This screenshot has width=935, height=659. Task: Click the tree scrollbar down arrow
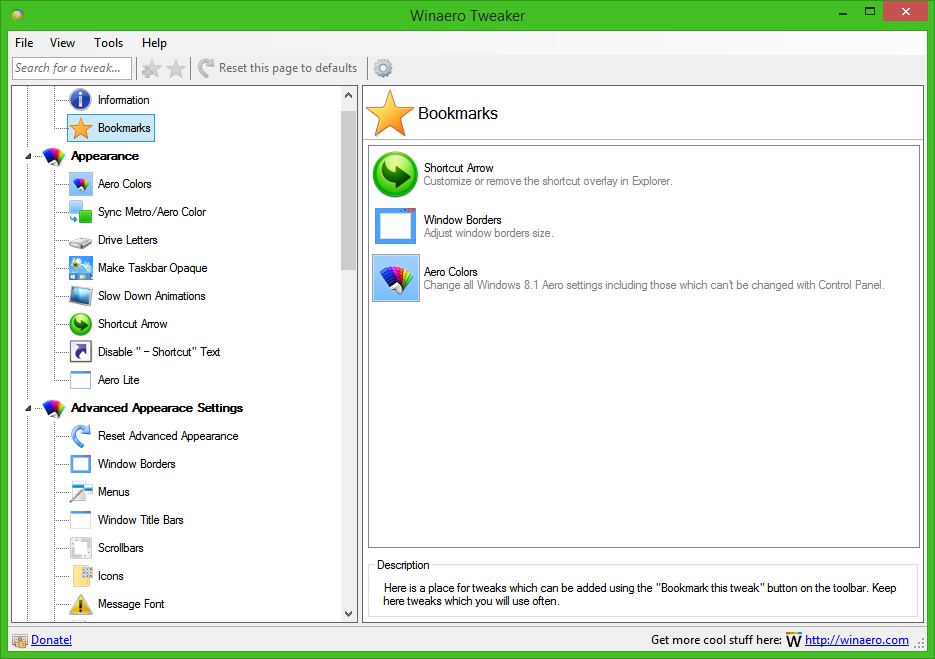point(349,614)
